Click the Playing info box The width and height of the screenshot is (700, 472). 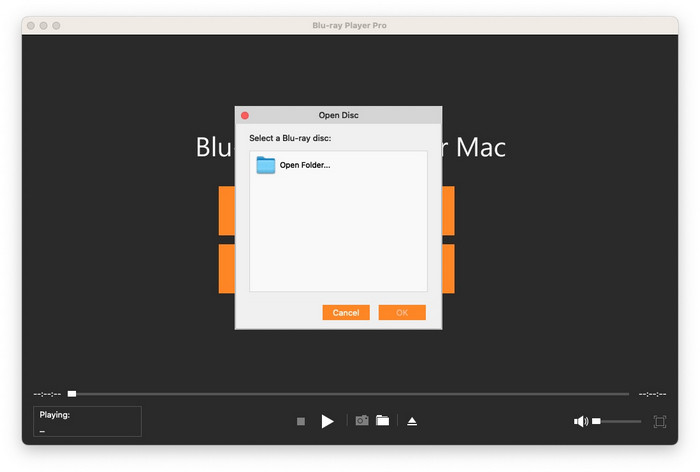click(88, 421)
